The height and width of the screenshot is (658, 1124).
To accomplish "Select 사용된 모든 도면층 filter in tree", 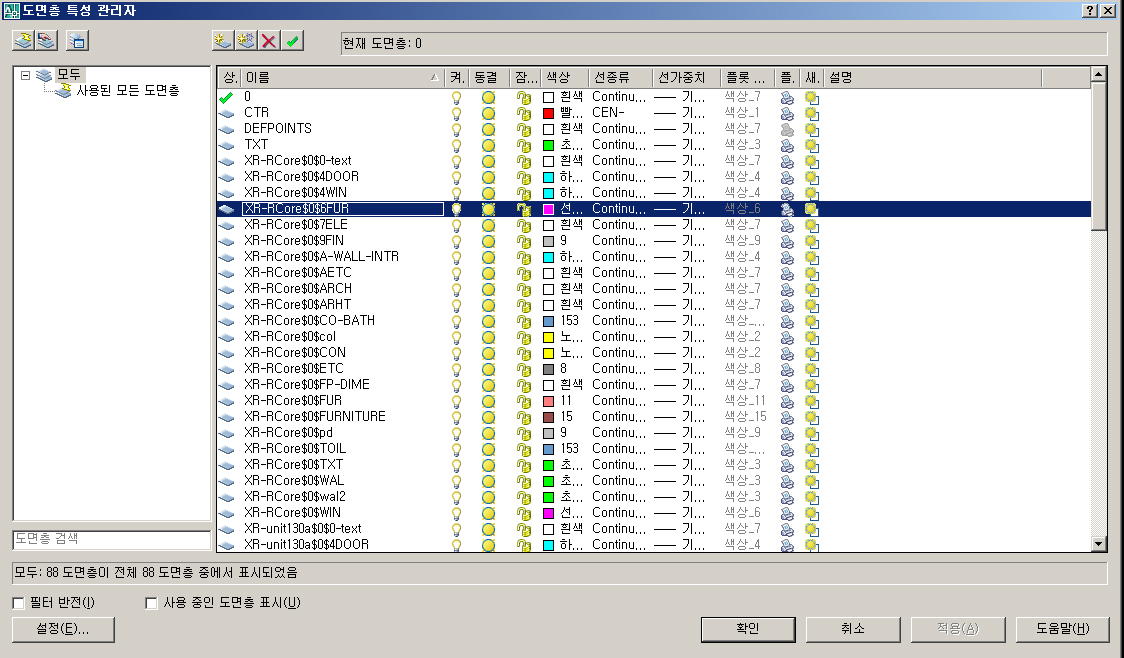I will [x=127, y=91].
